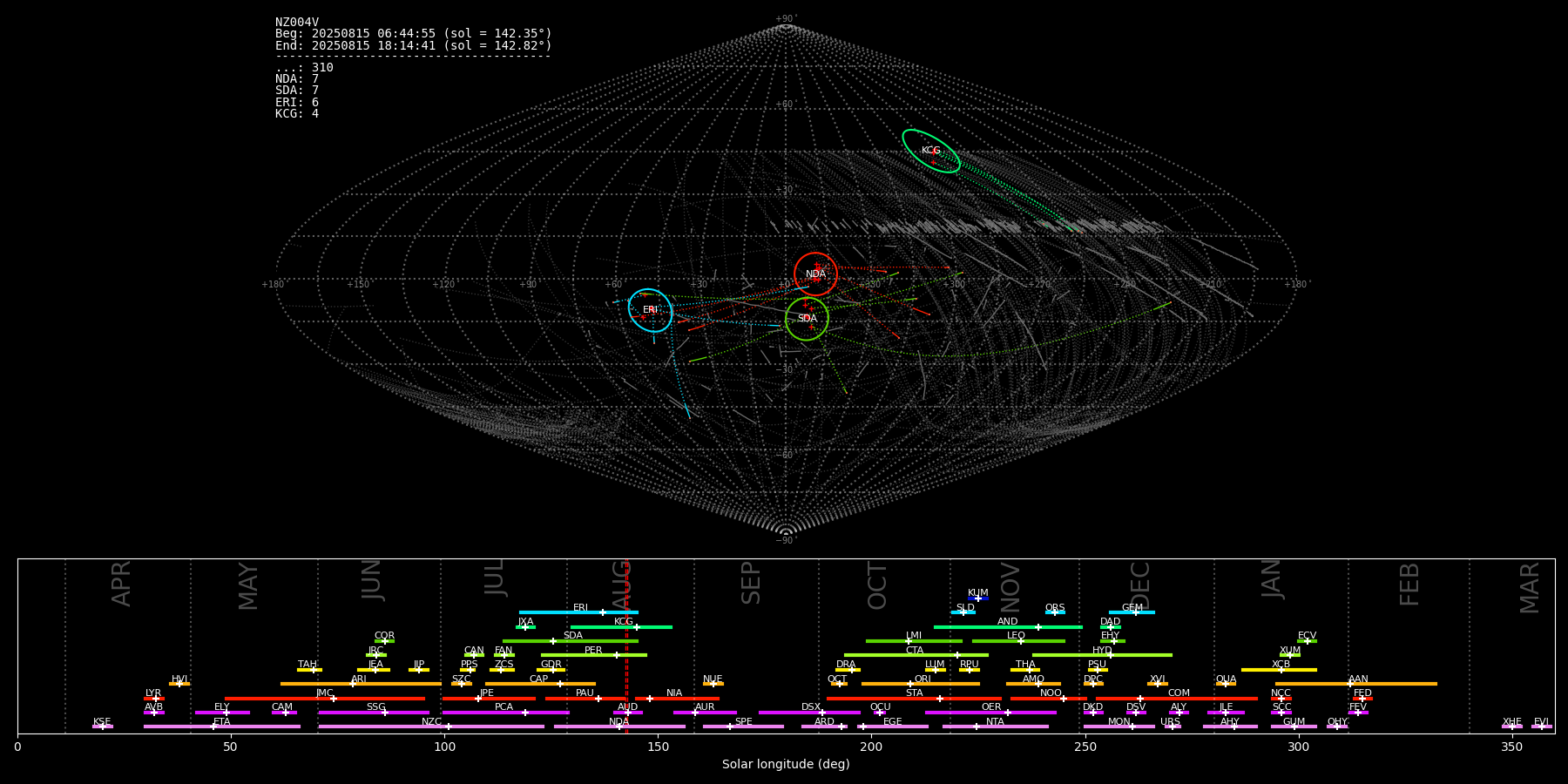Click the 'NDA: 7' count in legend
The width and height of the screenshot is (1568, 784).
(297, 79)
